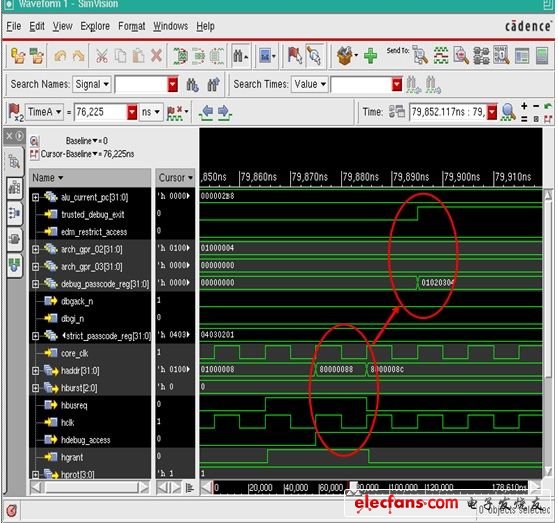Click the green plus add icon
This screenshot has width=558, height=523.
point(370,56)
